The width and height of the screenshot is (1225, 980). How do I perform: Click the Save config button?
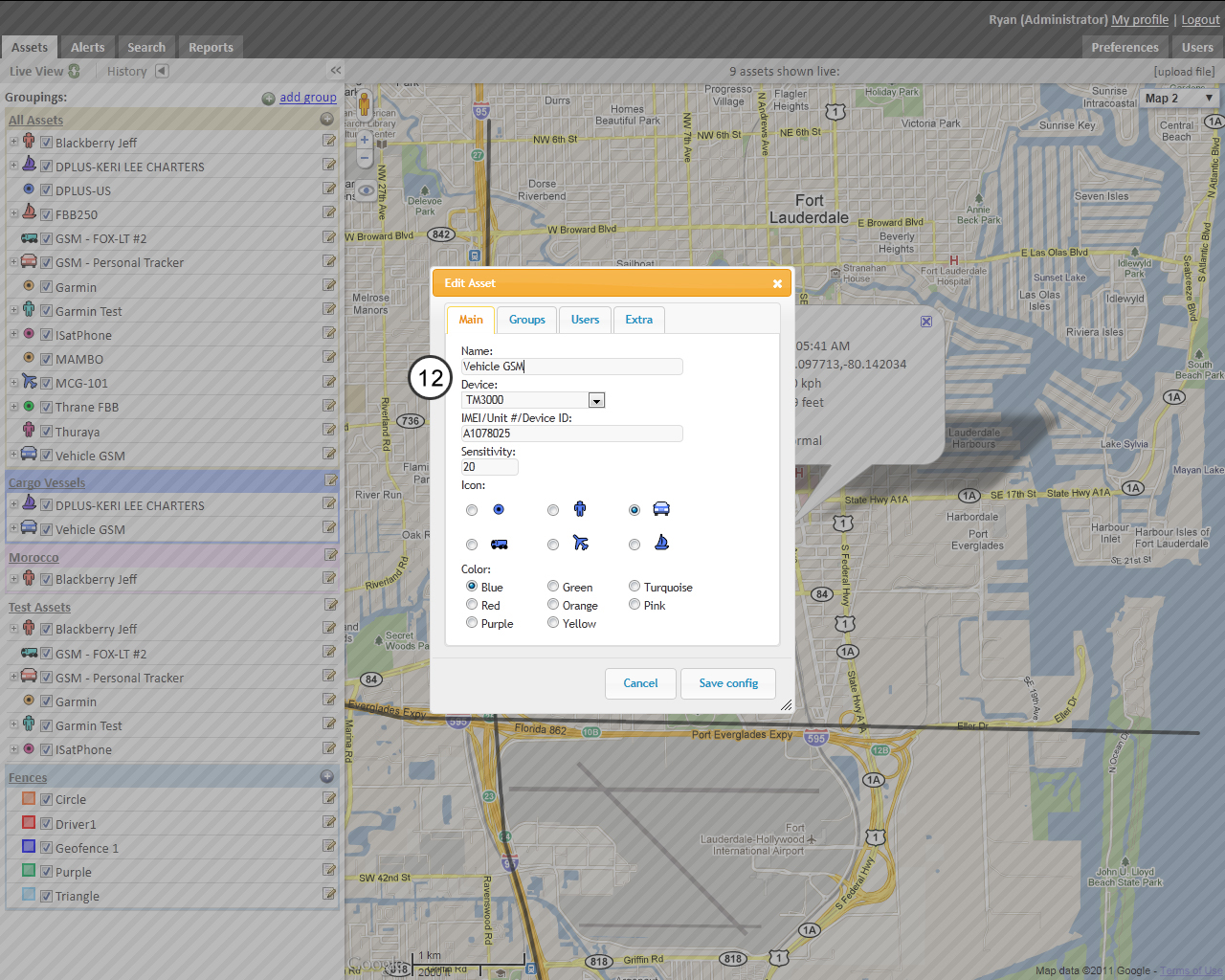pos(727,683)
